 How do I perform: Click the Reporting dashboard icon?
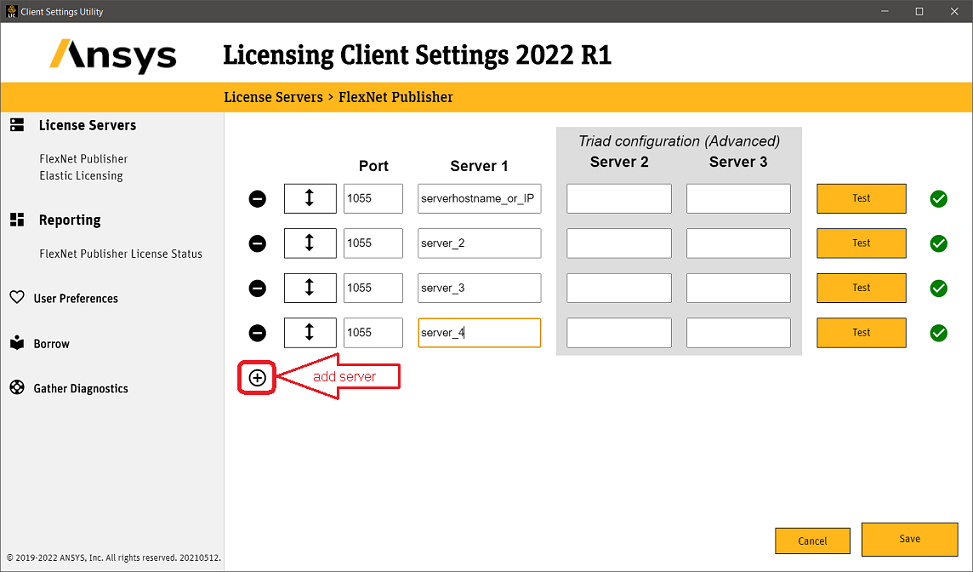coord(17,220)
